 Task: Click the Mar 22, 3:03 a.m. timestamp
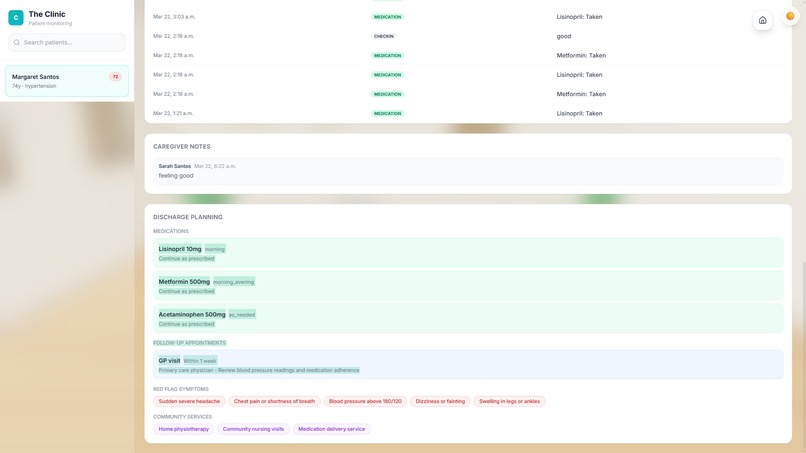(174, 17)
